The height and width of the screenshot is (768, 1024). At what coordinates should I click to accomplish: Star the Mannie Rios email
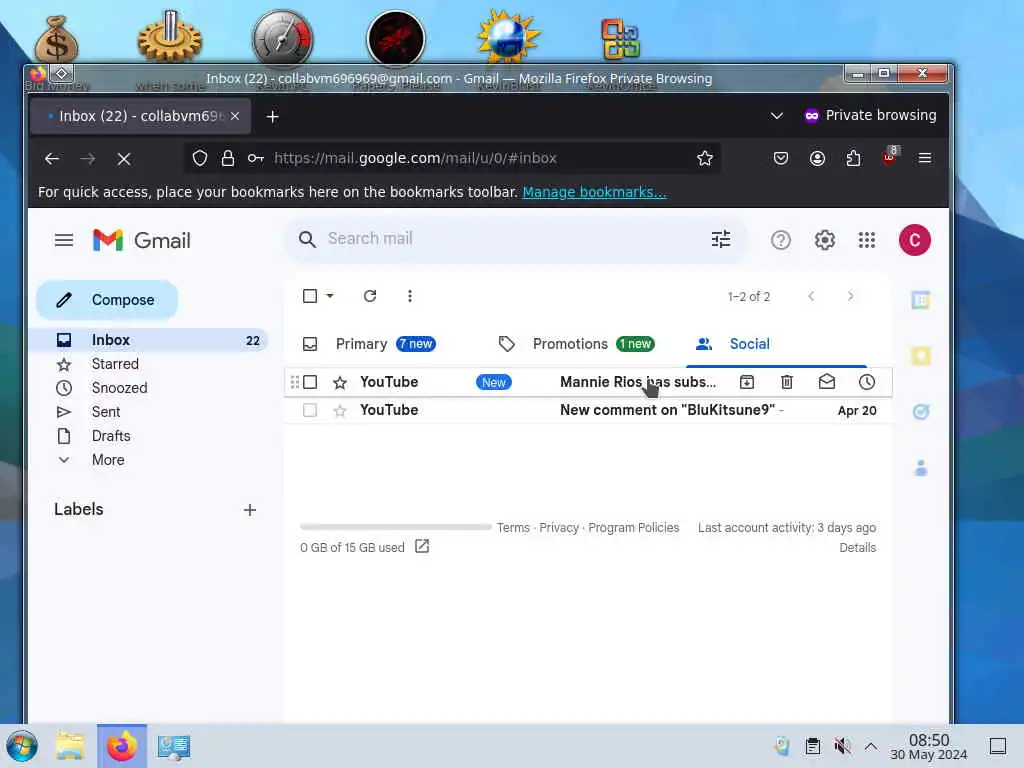(x=340, y=382)
